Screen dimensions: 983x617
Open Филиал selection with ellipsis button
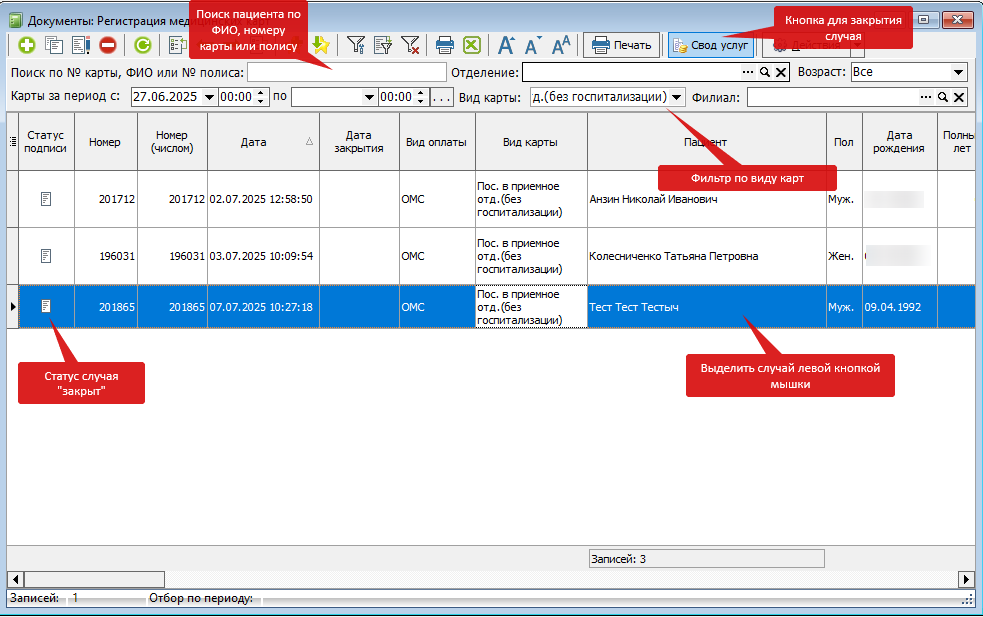click(926, 97)
